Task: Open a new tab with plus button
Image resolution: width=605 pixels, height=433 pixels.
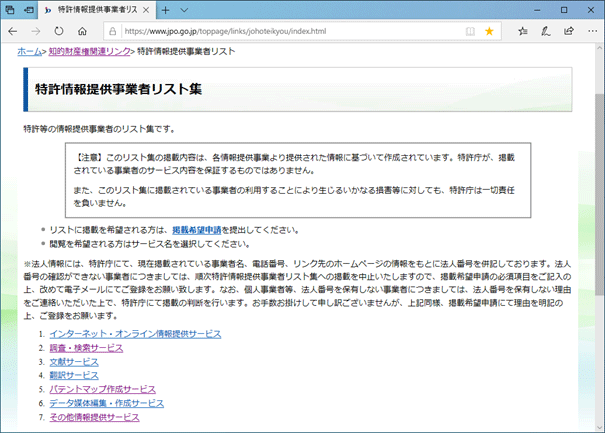Action: coord(167,9)
